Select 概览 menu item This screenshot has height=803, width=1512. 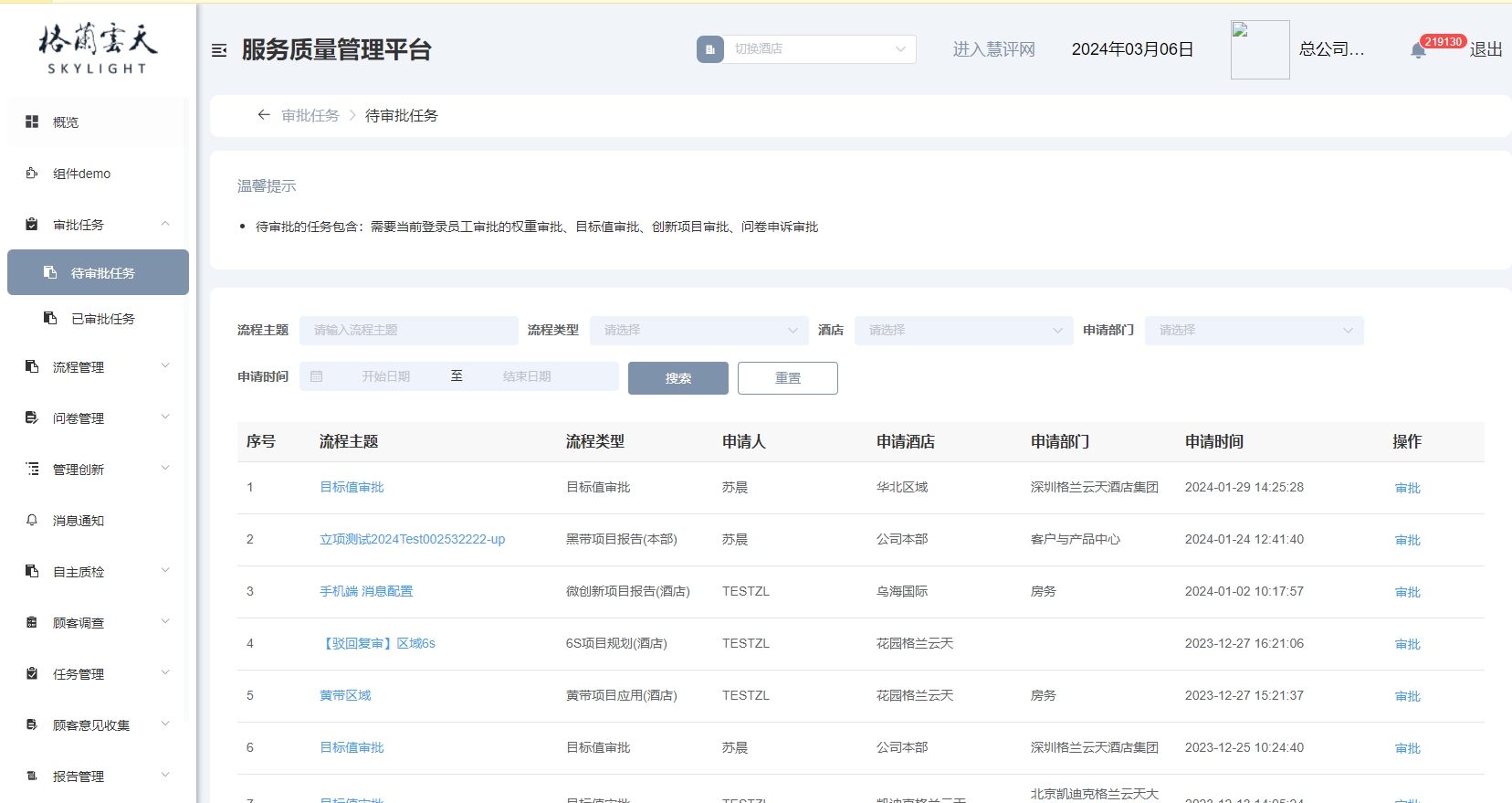coord(98,122)
